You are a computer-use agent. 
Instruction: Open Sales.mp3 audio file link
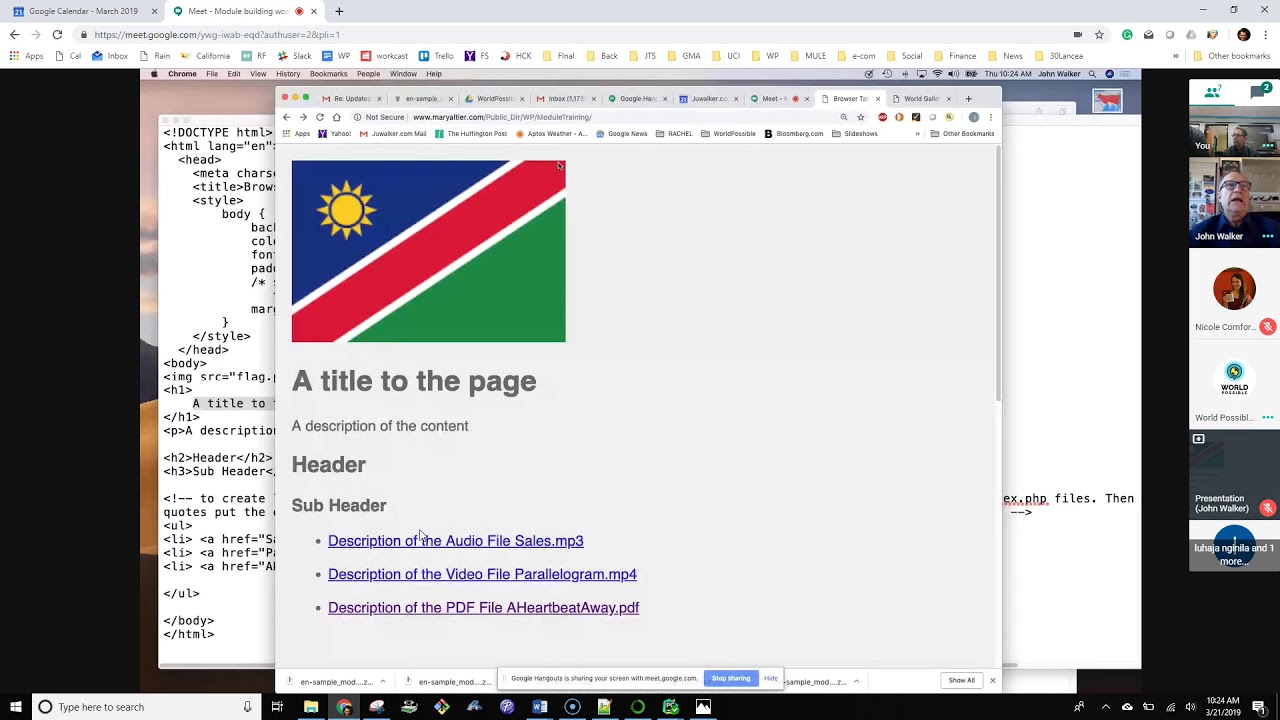(455, 541)
